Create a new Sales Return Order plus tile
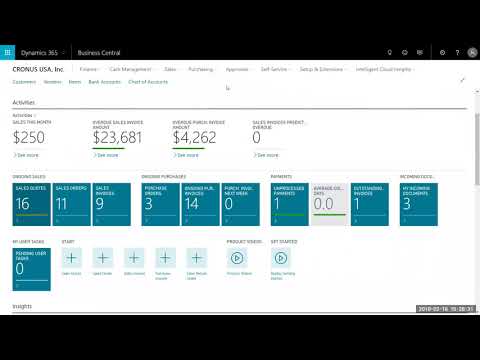Image resolution: width=480 pixels, height=360 pixels. pyautogui.click(x=197, y=258)
